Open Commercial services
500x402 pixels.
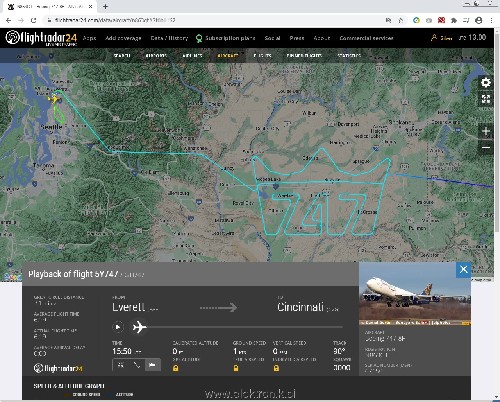click(366, 38)
